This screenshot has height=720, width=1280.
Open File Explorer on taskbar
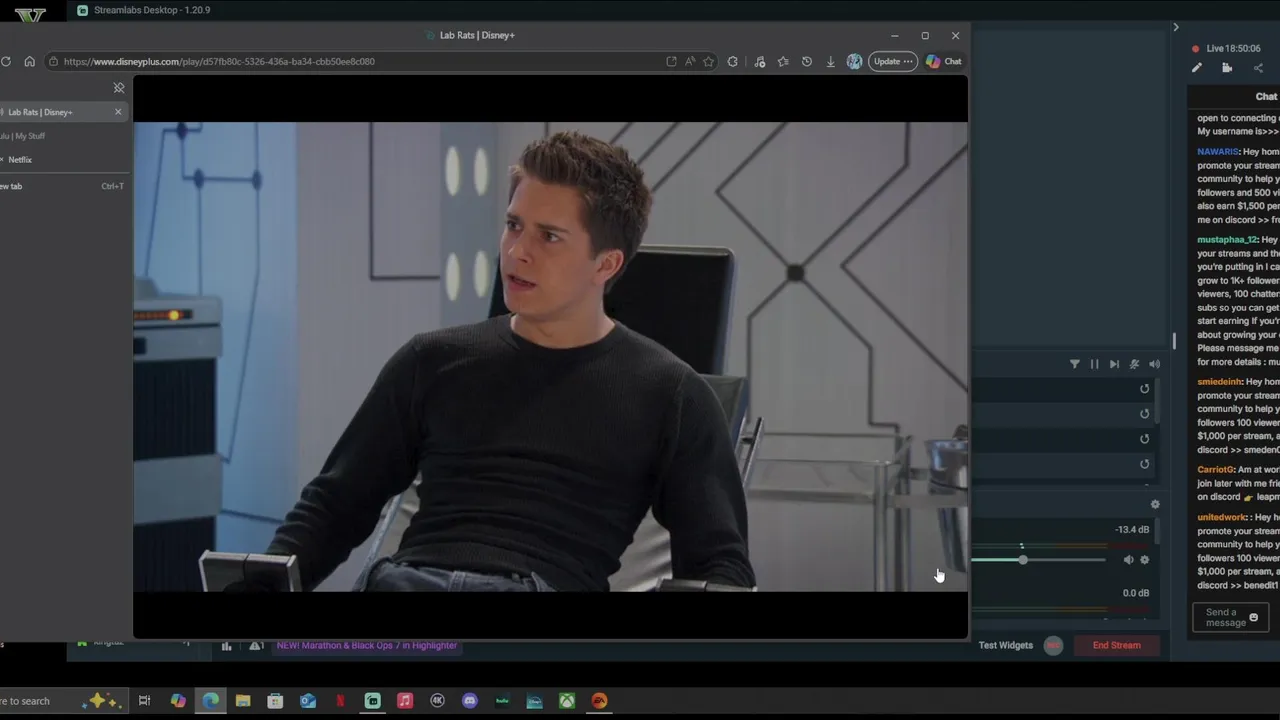[x=243, y=701]
